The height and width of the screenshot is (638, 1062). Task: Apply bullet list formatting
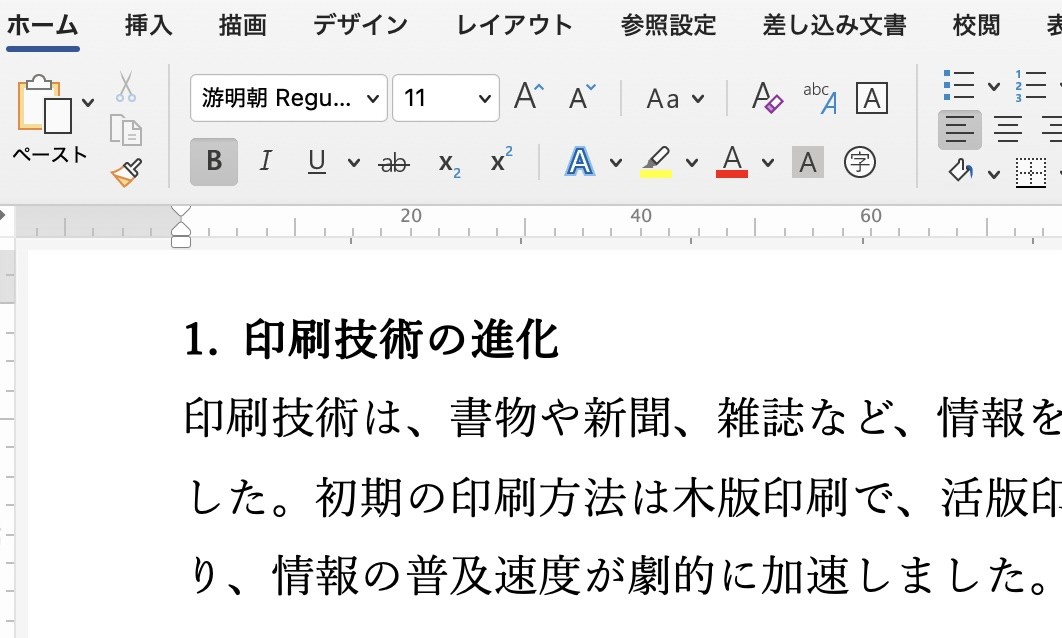tap(959, 86)
